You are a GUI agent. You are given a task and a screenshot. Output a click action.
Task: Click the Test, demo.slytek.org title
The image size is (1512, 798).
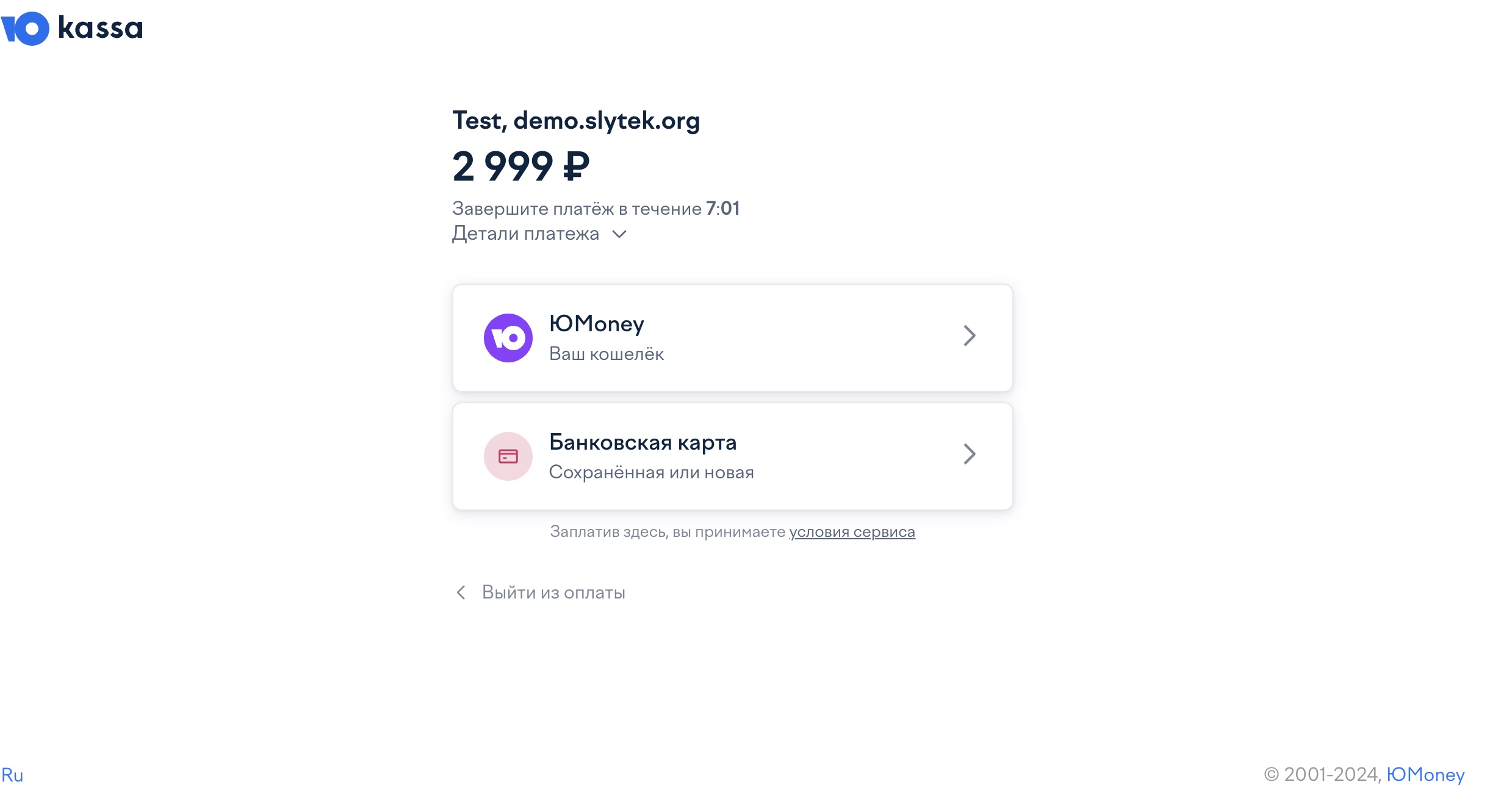point(576,121)
